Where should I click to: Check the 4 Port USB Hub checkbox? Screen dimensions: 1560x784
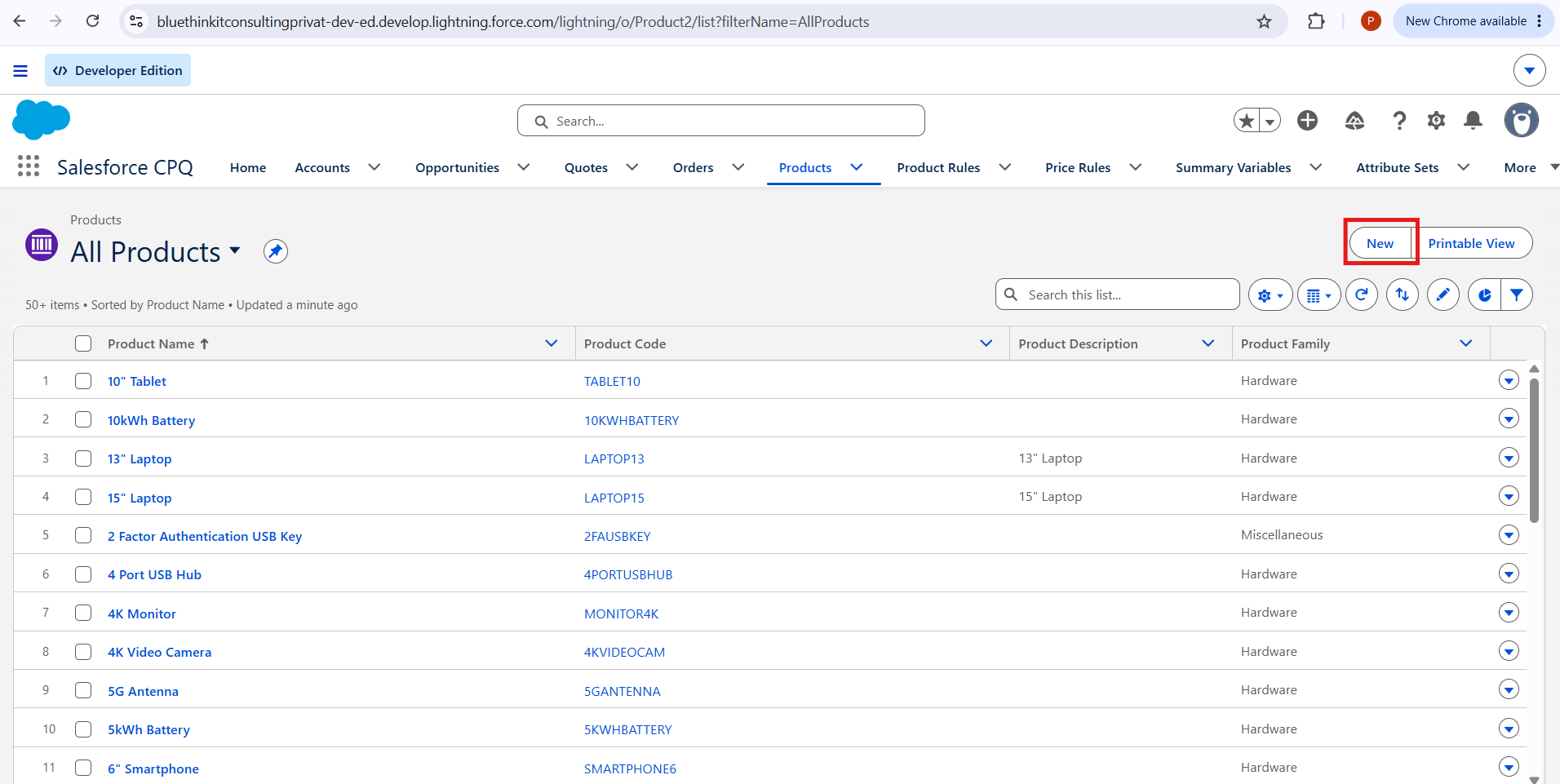[83, 574]
